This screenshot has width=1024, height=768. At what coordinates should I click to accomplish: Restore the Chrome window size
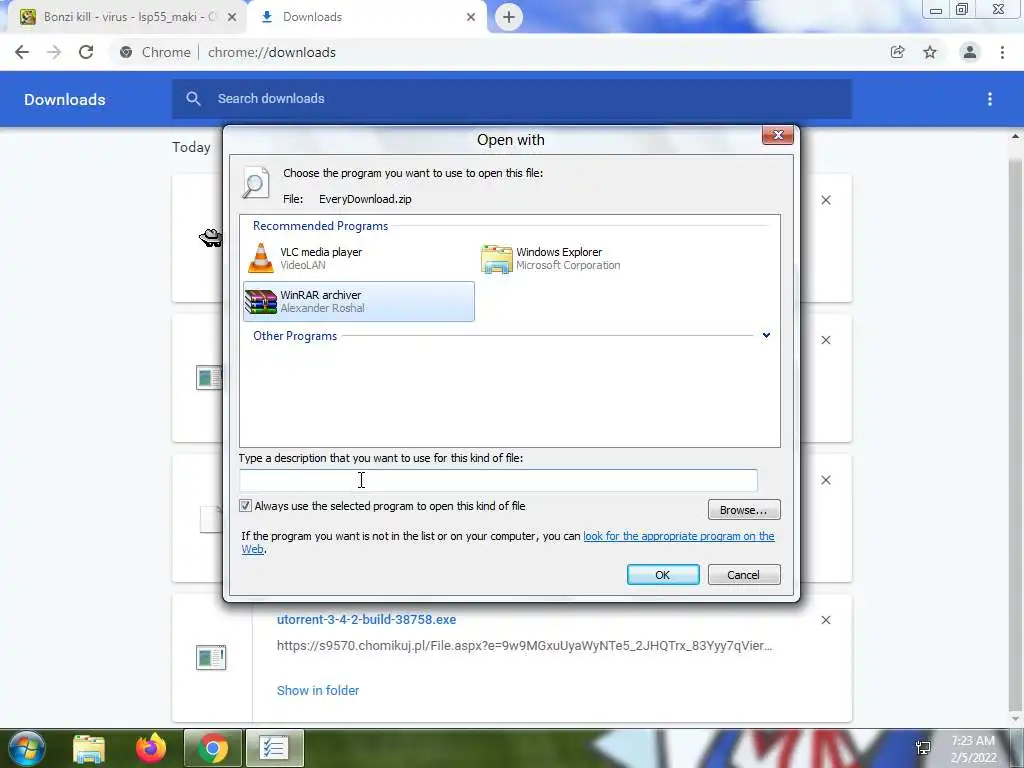coord(962,10)
